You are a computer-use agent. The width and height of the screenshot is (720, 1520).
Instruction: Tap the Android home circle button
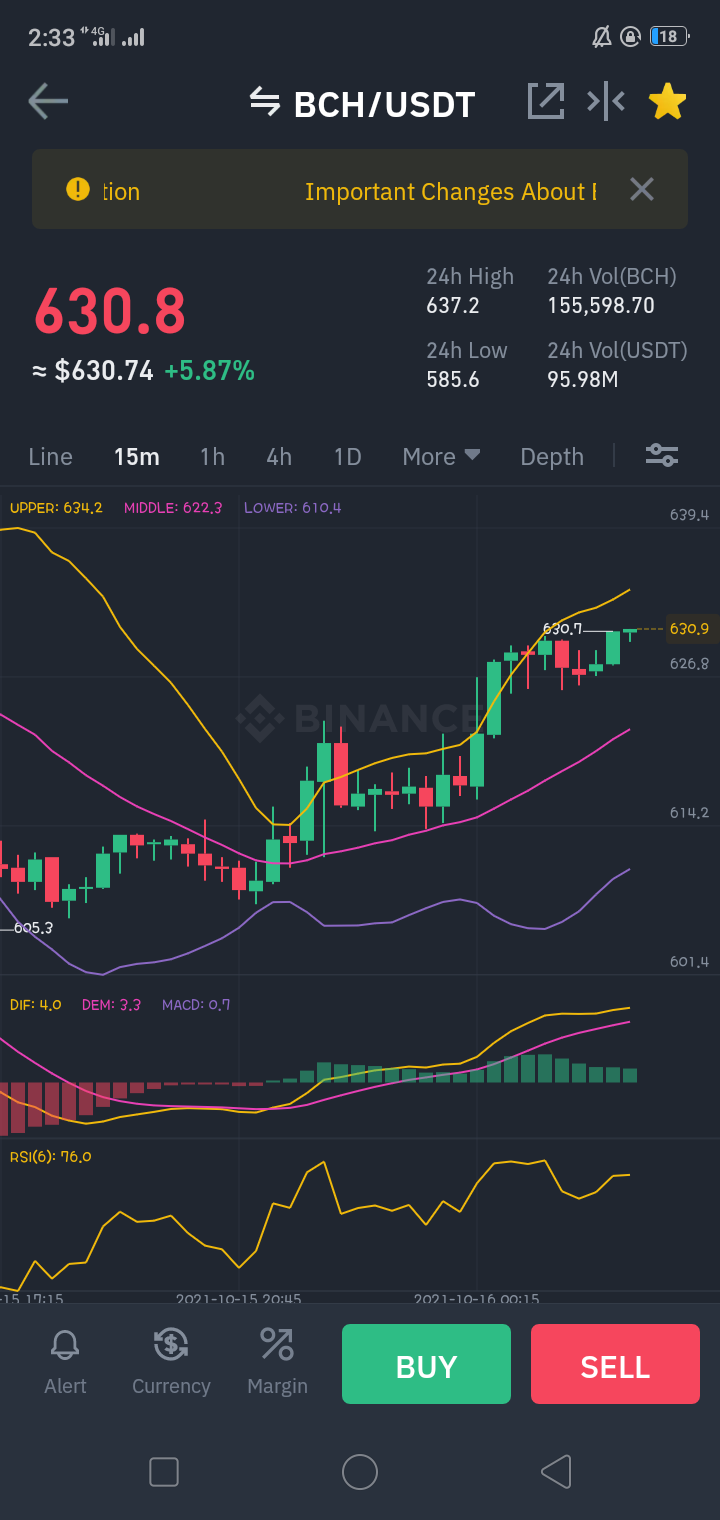pos(360,1472)
